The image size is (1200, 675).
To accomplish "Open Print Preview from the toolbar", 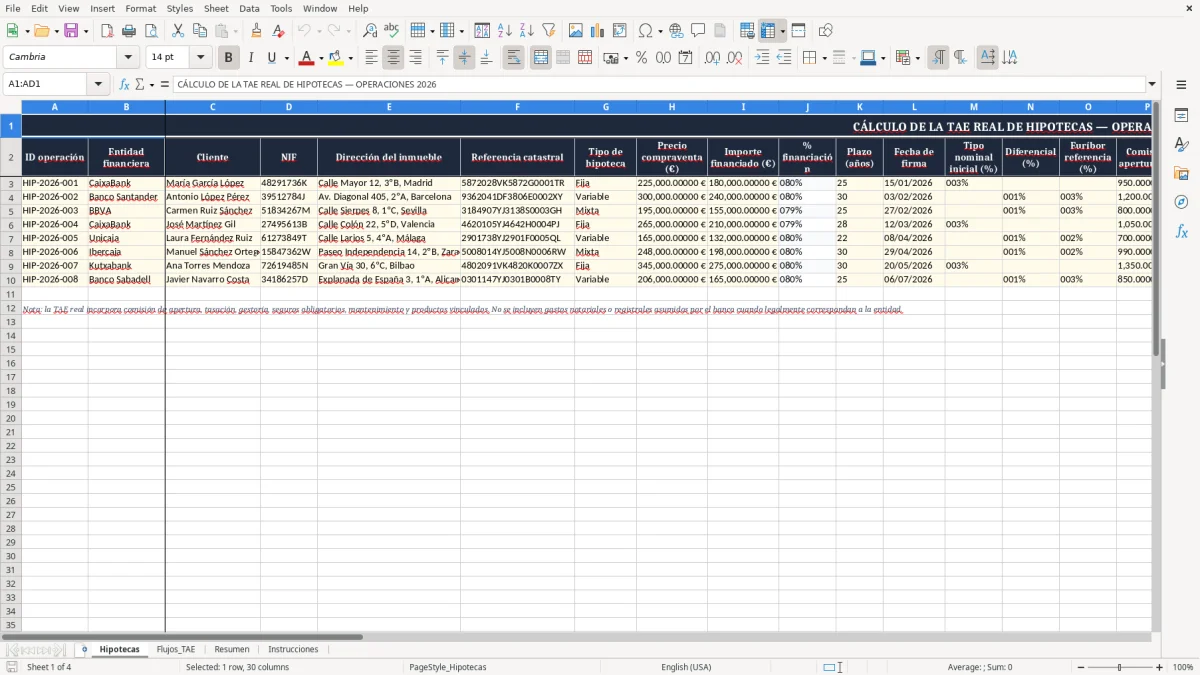I will [x=151, y=31].
